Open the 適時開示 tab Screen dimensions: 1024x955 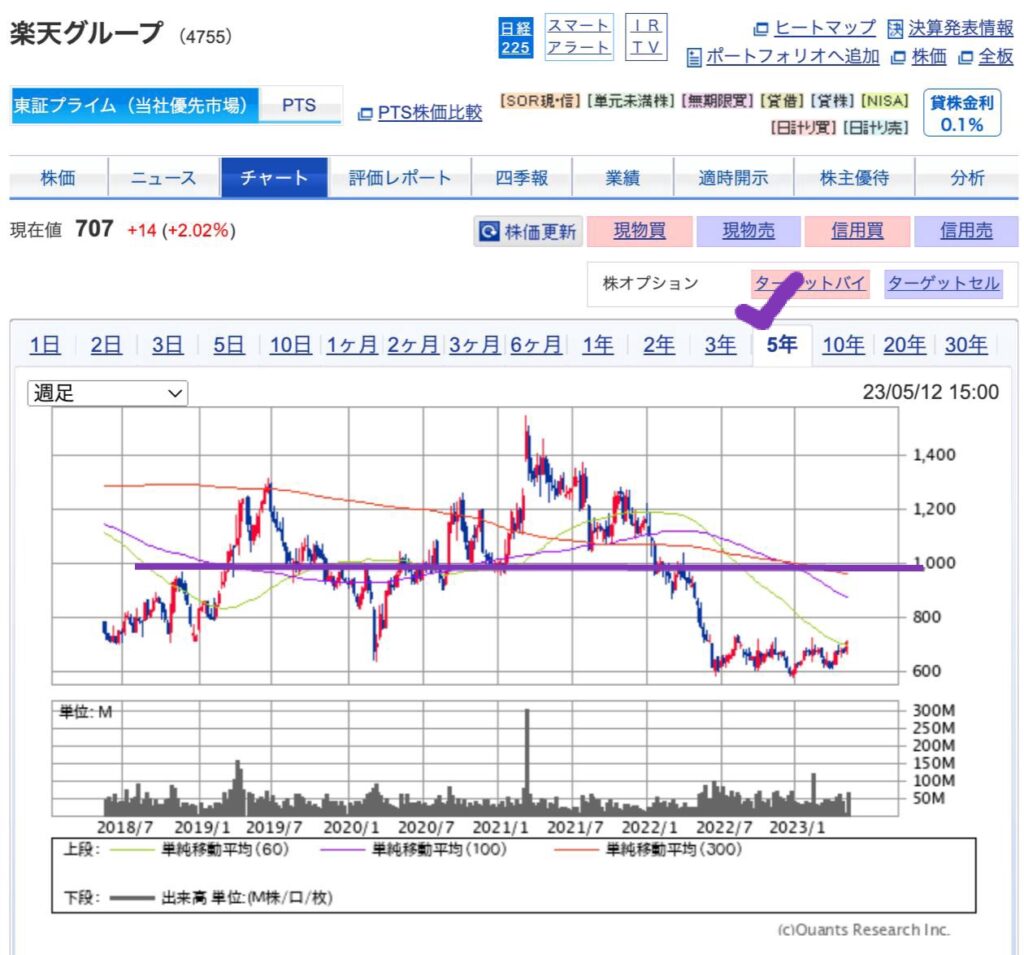point(733,177)
